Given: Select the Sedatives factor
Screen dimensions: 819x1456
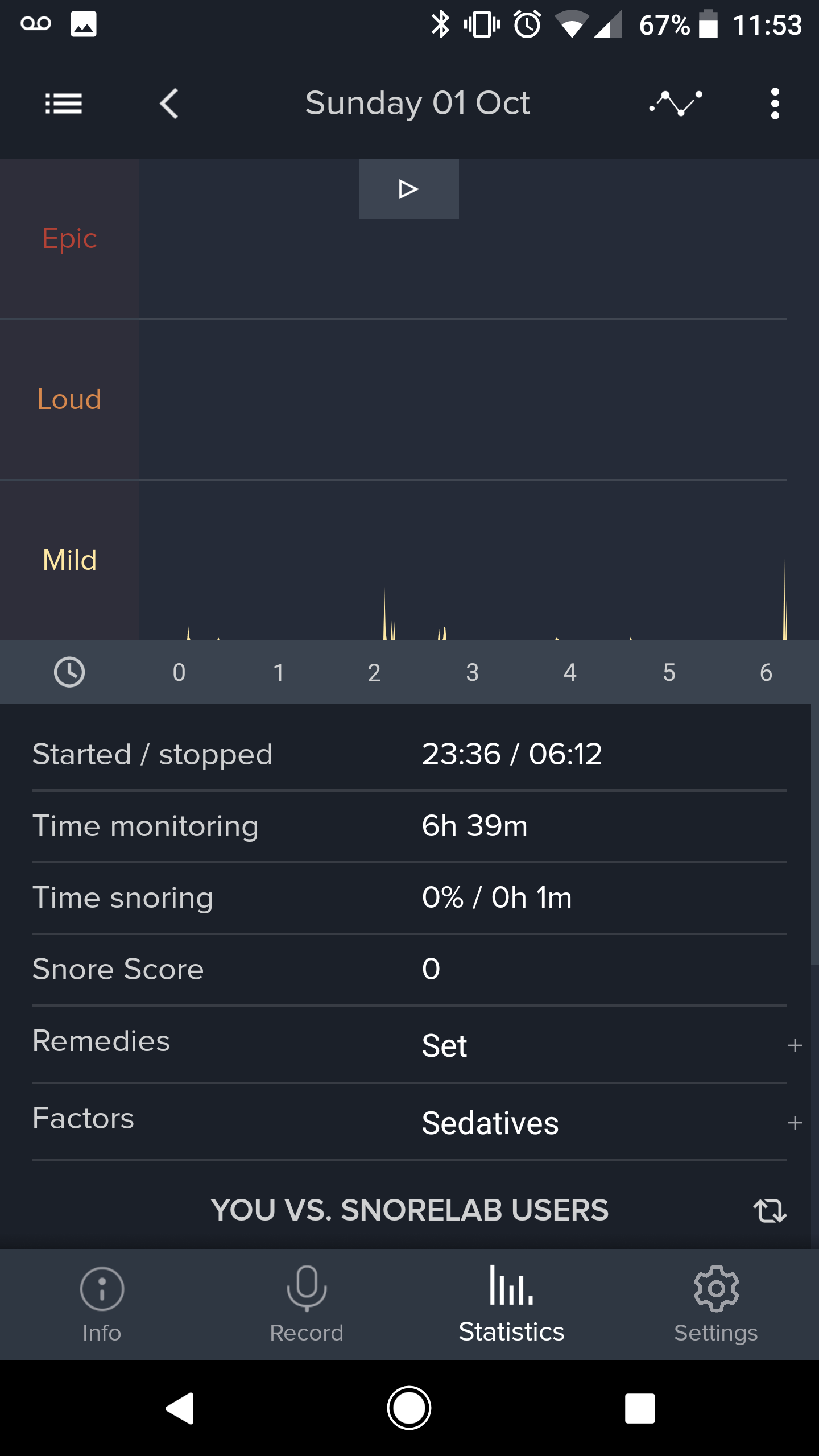Looking at the screenshot, I should click(489, 1122).
